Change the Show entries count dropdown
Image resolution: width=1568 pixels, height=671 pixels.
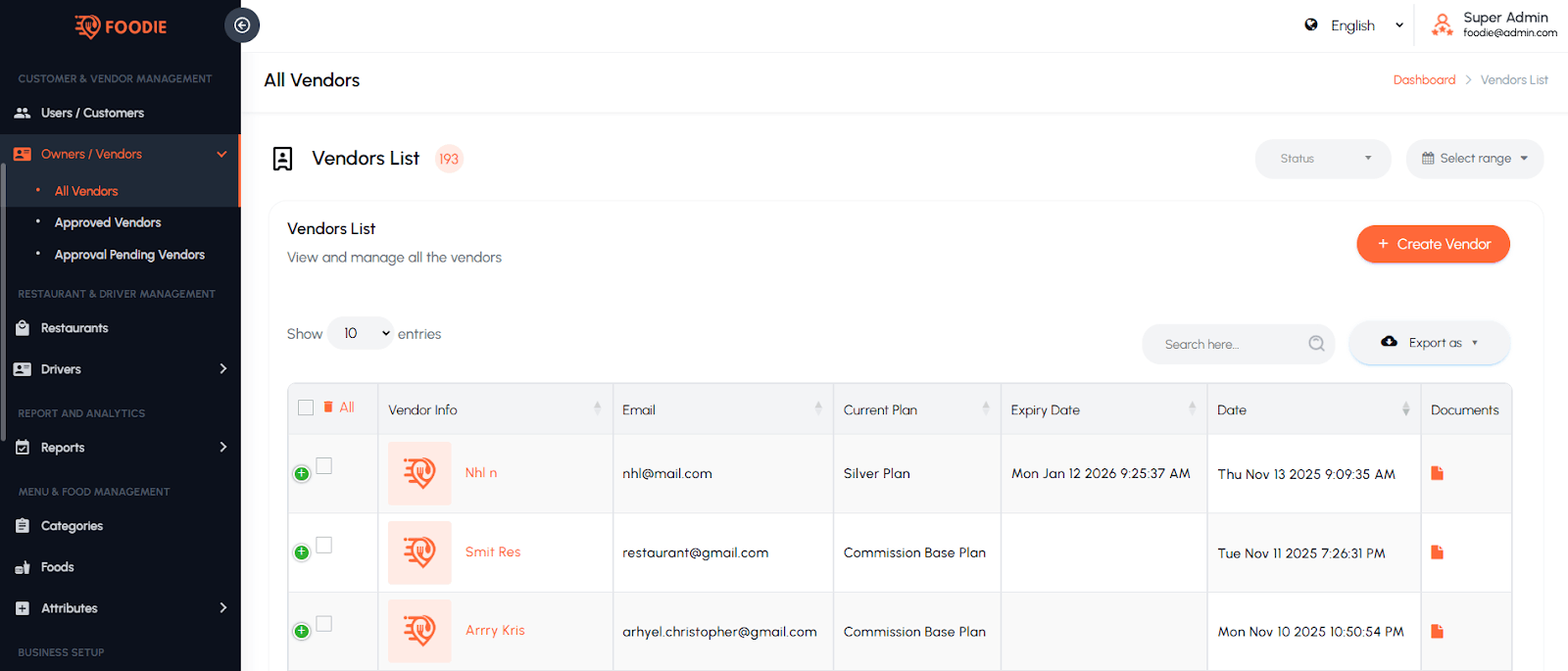361,334
